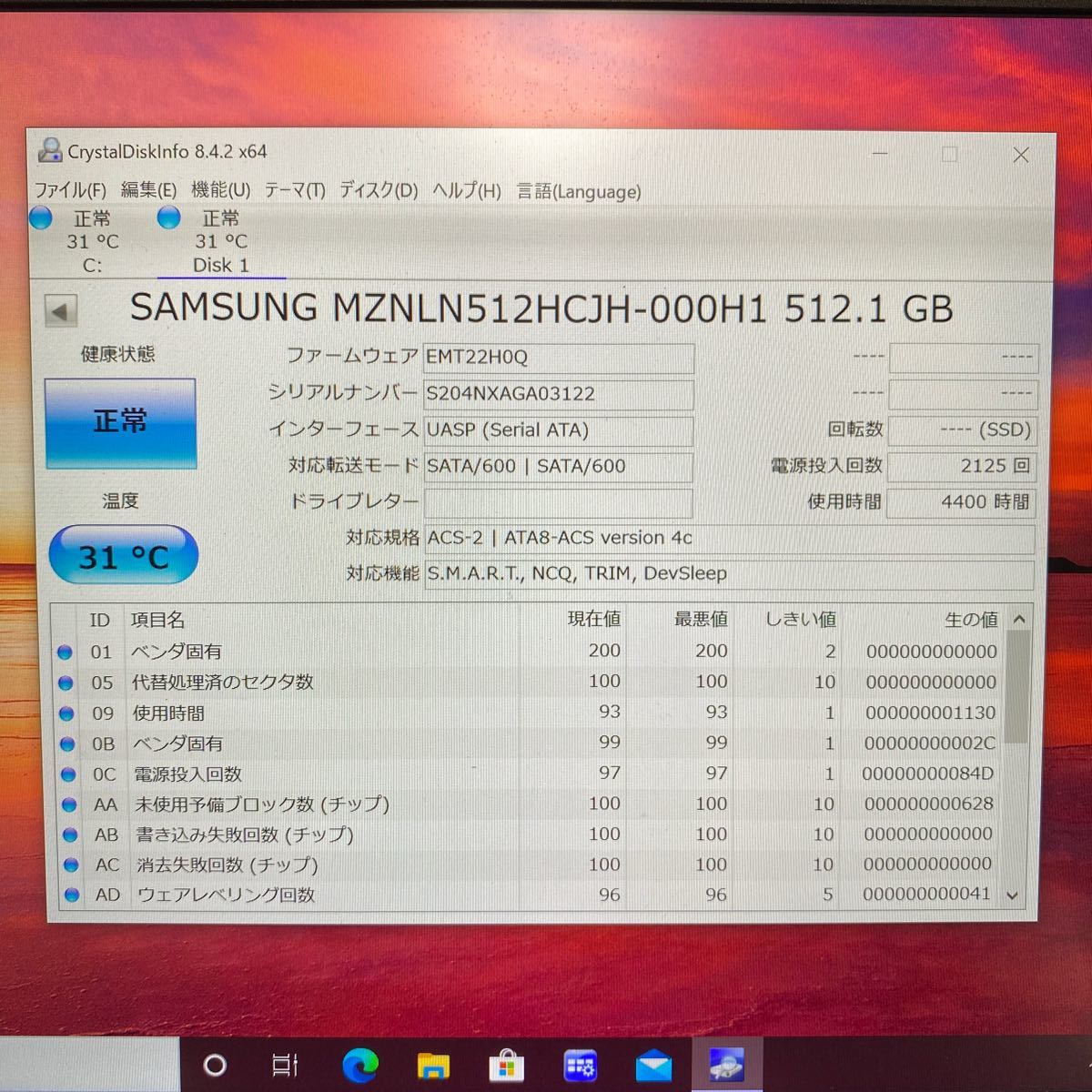Select 消去失敗回数 (チップ) row
This screenshot has width=1092, height=1092.
tap(528, 864)
